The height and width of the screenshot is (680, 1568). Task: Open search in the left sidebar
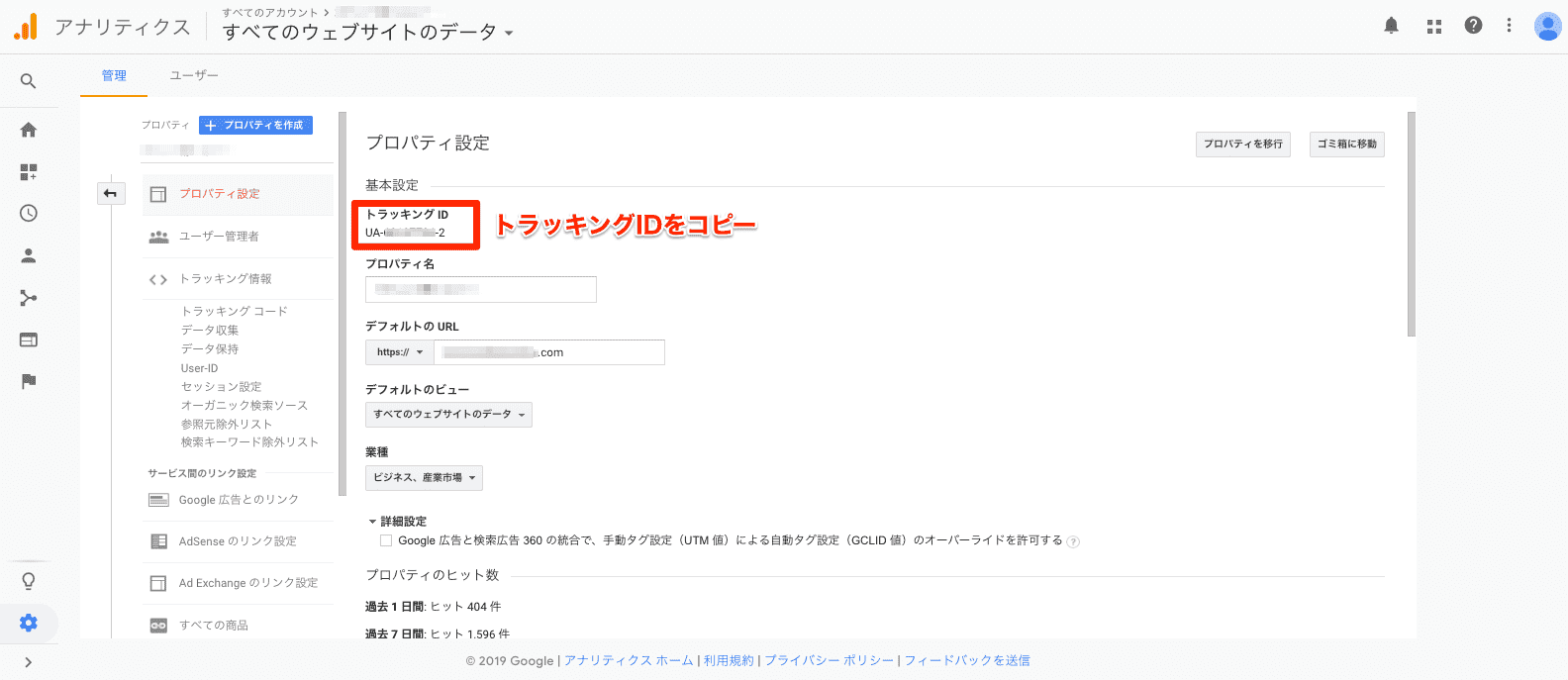(29, 81)
